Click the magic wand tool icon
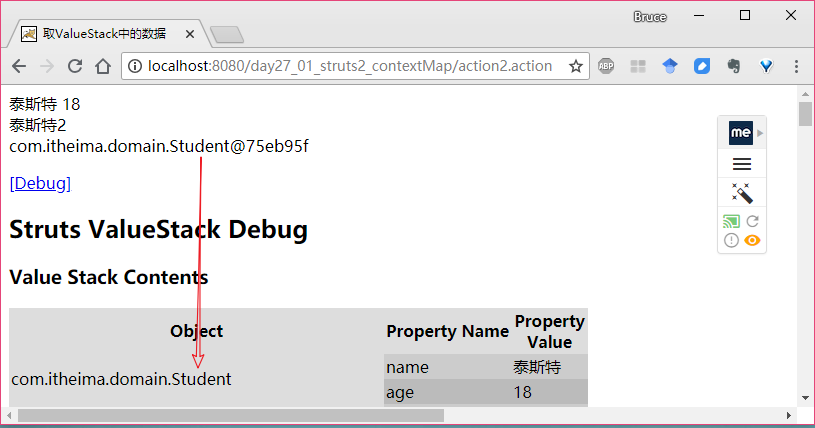This screenshot has width=815, height=428. (x=742, y=193)
